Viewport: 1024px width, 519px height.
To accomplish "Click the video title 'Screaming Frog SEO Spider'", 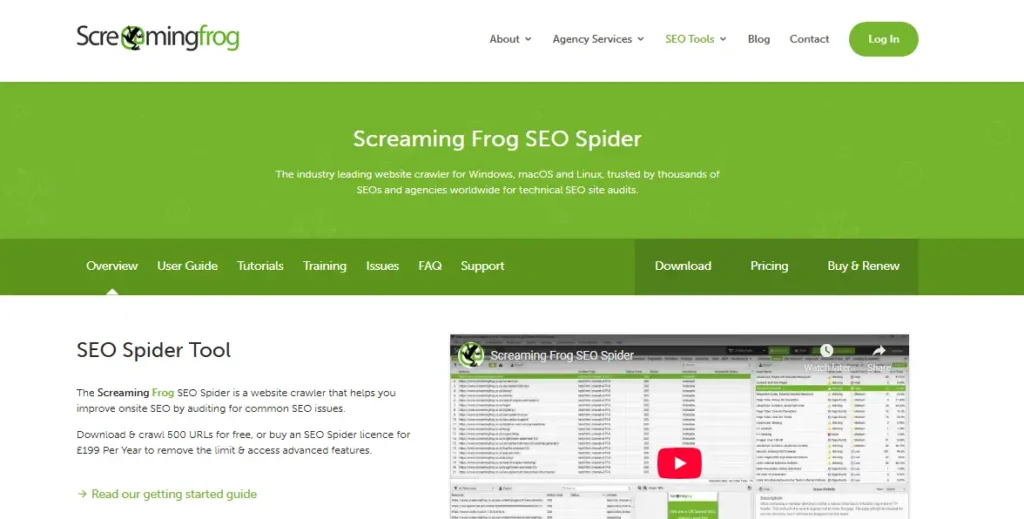I will point(562,356).
